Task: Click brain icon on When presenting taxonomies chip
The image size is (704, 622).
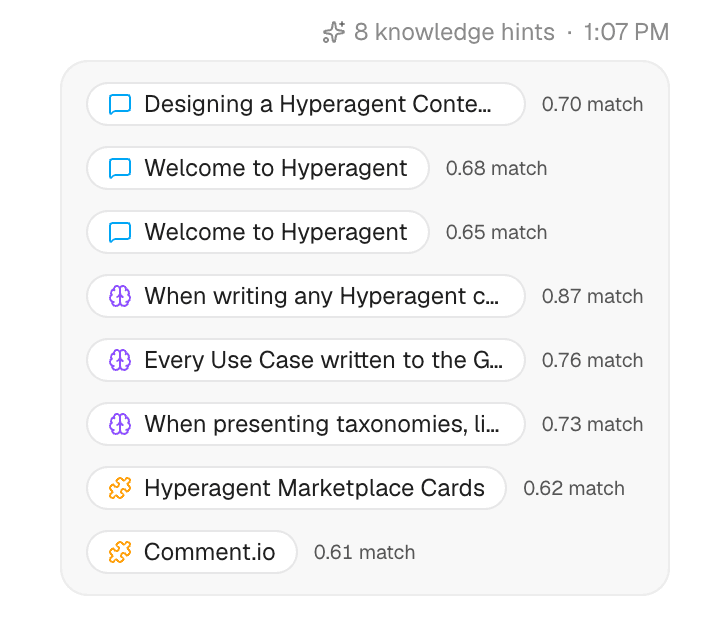Action: coord(120,424)
